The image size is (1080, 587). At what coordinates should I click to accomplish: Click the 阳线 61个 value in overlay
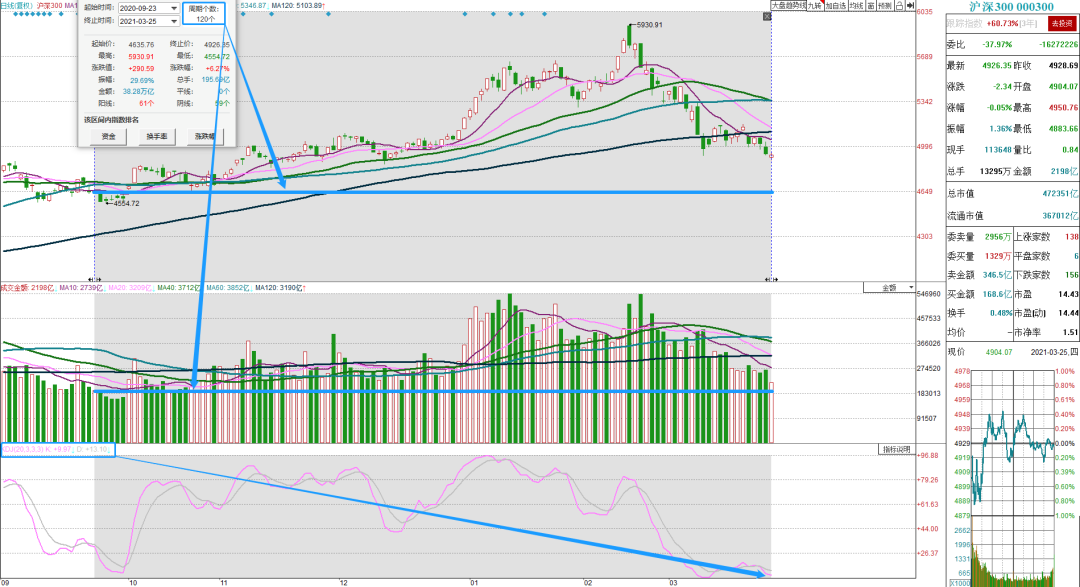pos(147,103)
